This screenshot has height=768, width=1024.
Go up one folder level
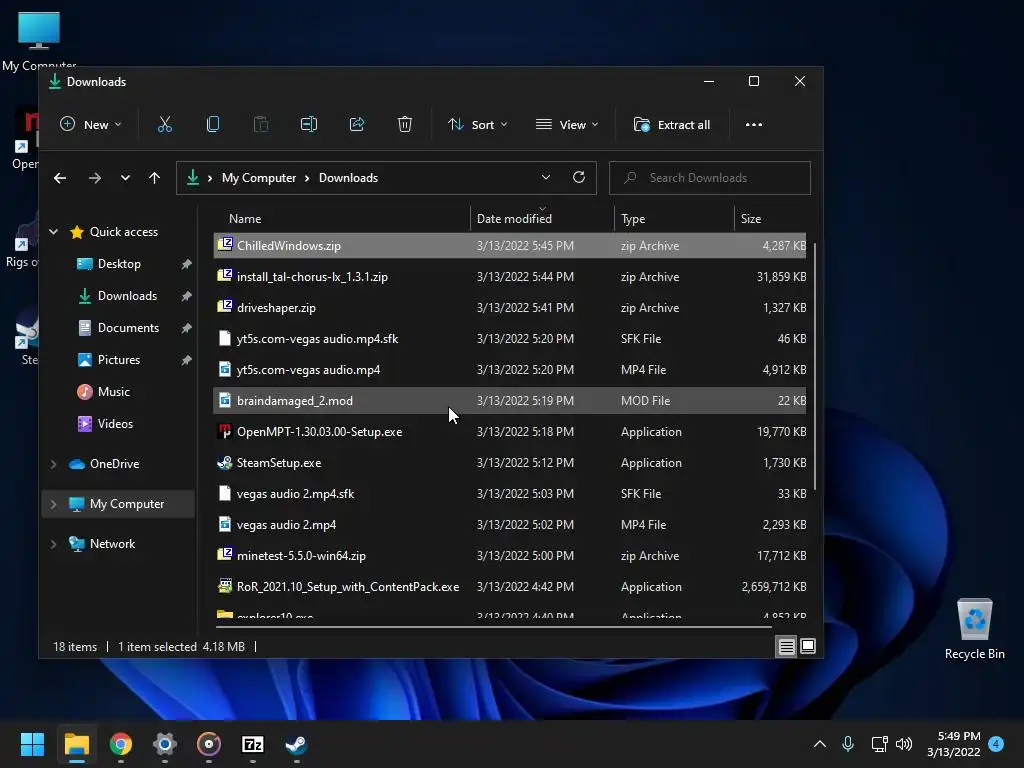(154, 178)
